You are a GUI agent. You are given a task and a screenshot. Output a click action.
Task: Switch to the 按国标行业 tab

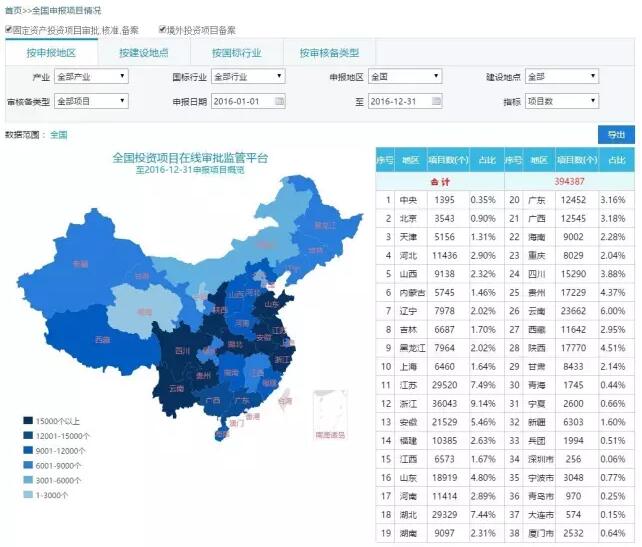point(236,53)
